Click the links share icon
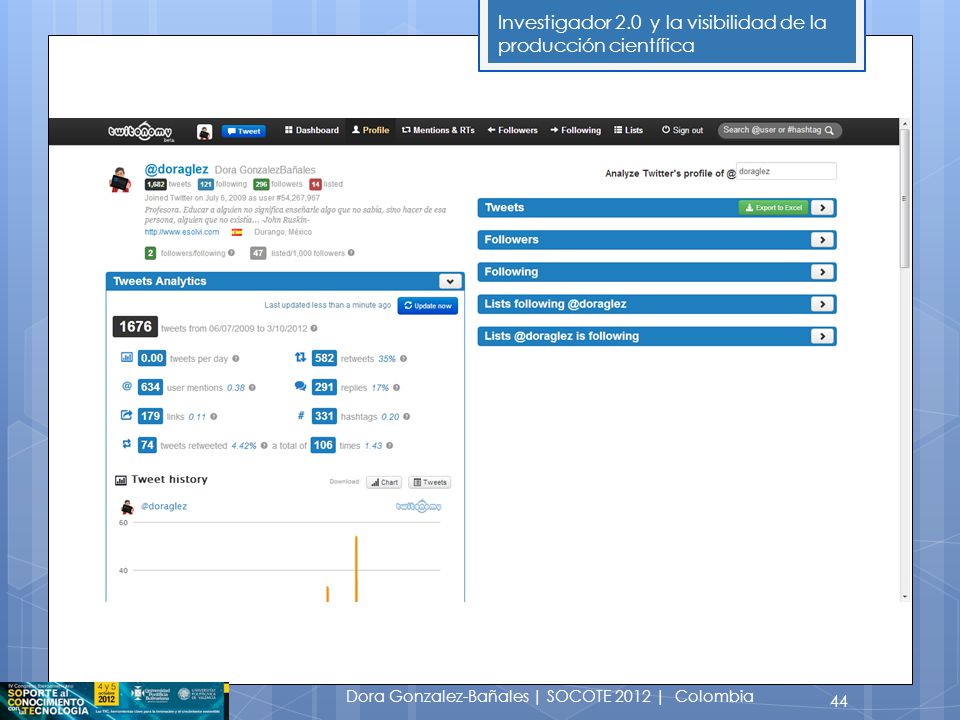This screenshot has width=960, height=720. [126, 415]
